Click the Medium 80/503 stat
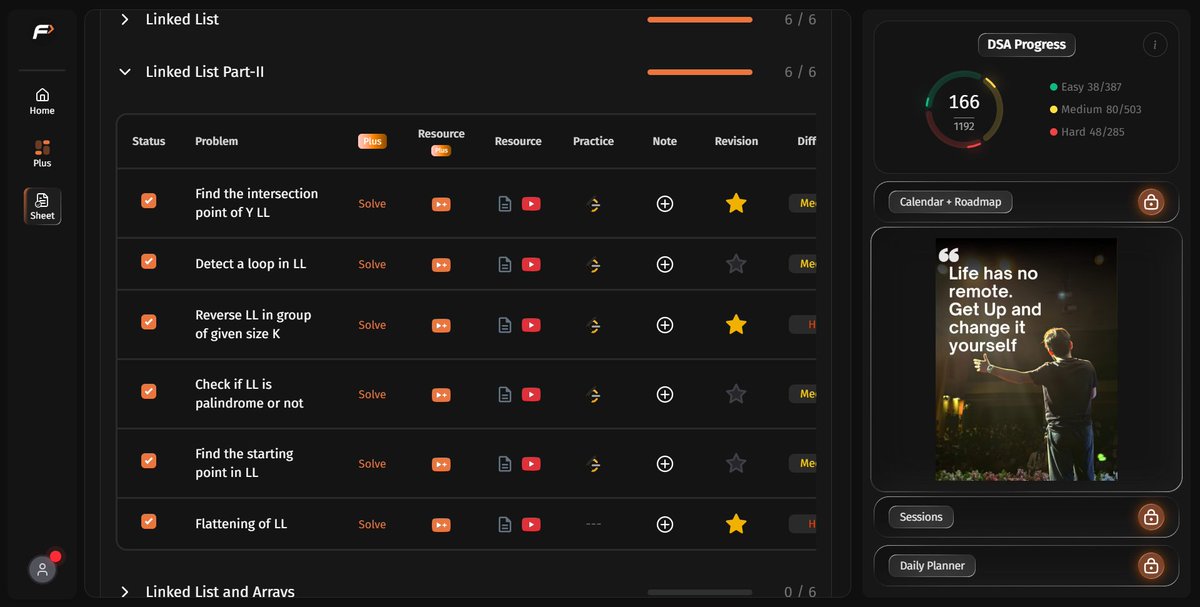 click(x=1095, y=110)
